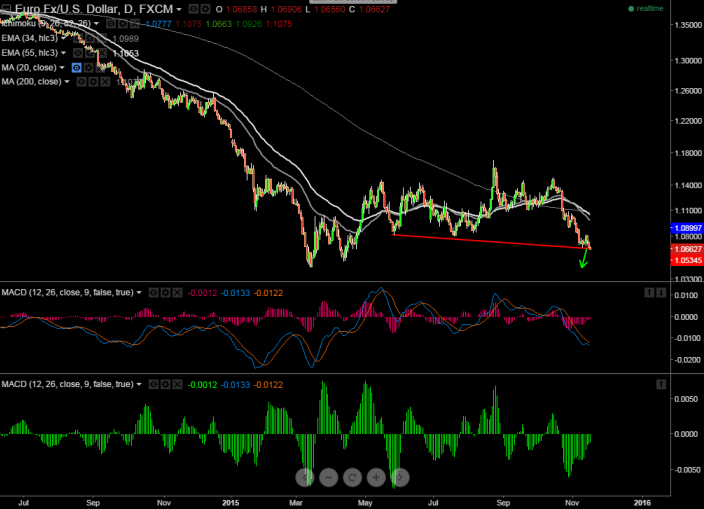The image size is (704, 509).
Task: Move upper MACD pane down with arrow icon
Action: (x=661, y=293)
